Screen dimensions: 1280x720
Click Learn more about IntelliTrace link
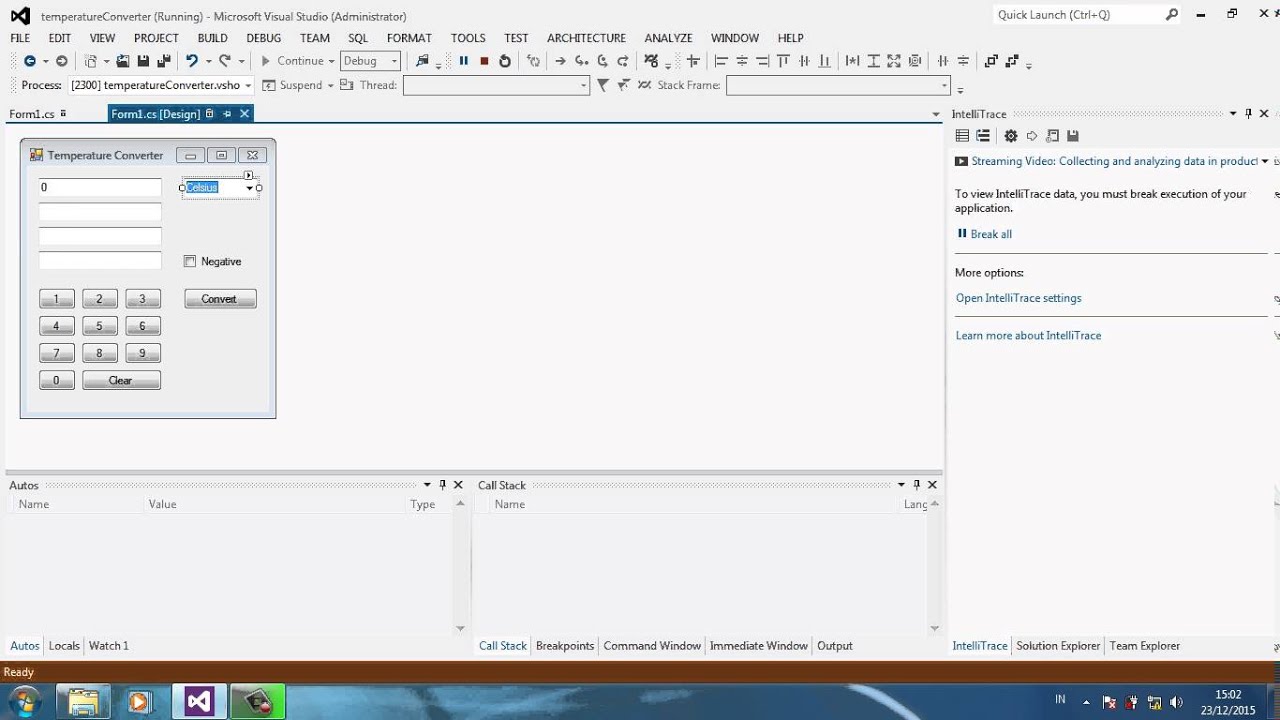1028,335
